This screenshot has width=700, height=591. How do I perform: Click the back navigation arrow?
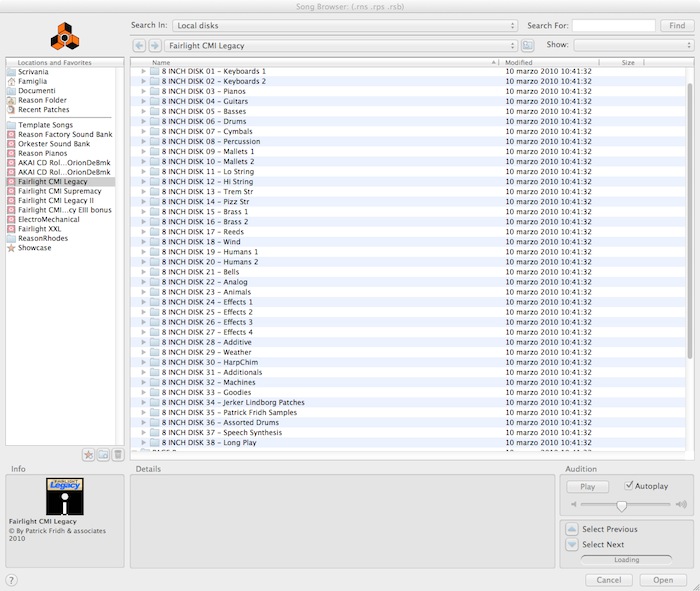pos(140,46)
